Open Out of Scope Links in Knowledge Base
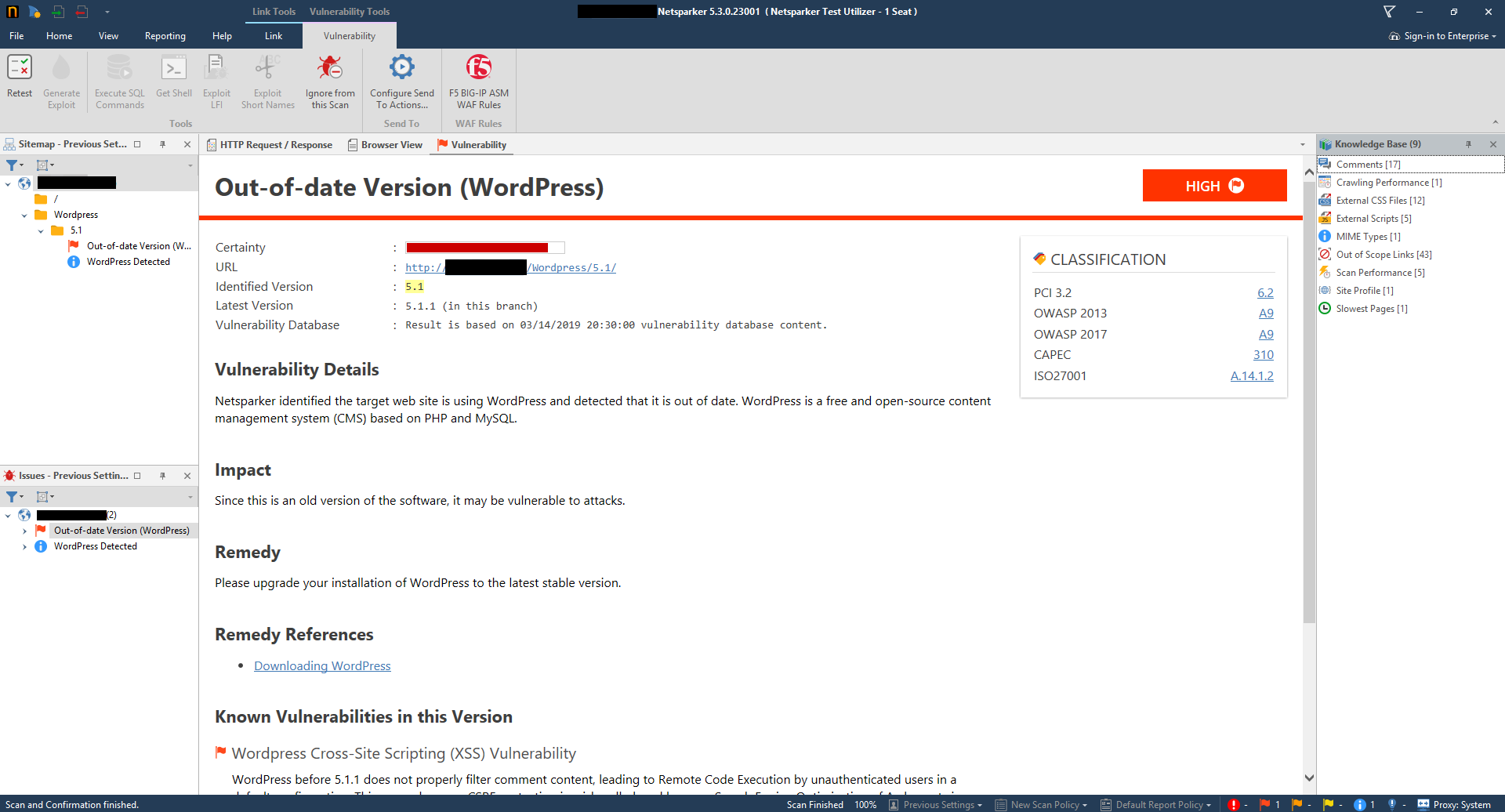The height and width of the screenshot is (812, 1505). [1384, 254]
